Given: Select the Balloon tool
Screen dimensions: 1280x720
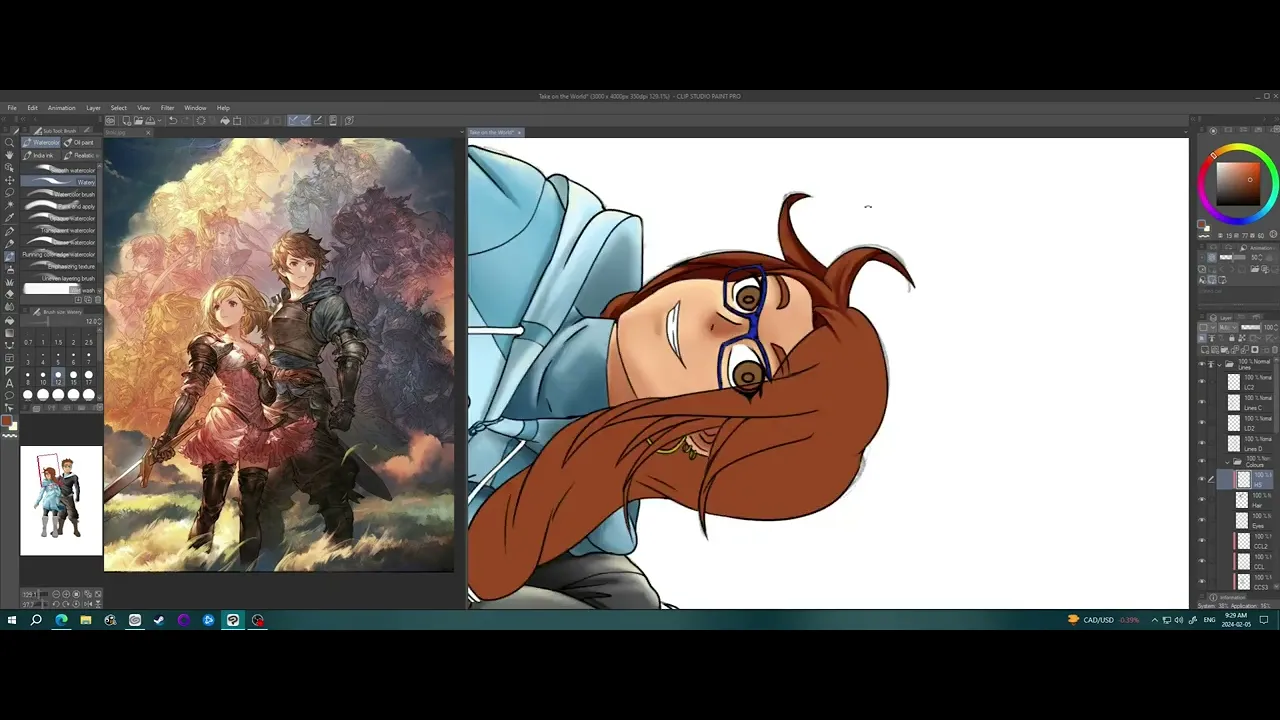Looking at the screenshot, I should tap(9, 395).
